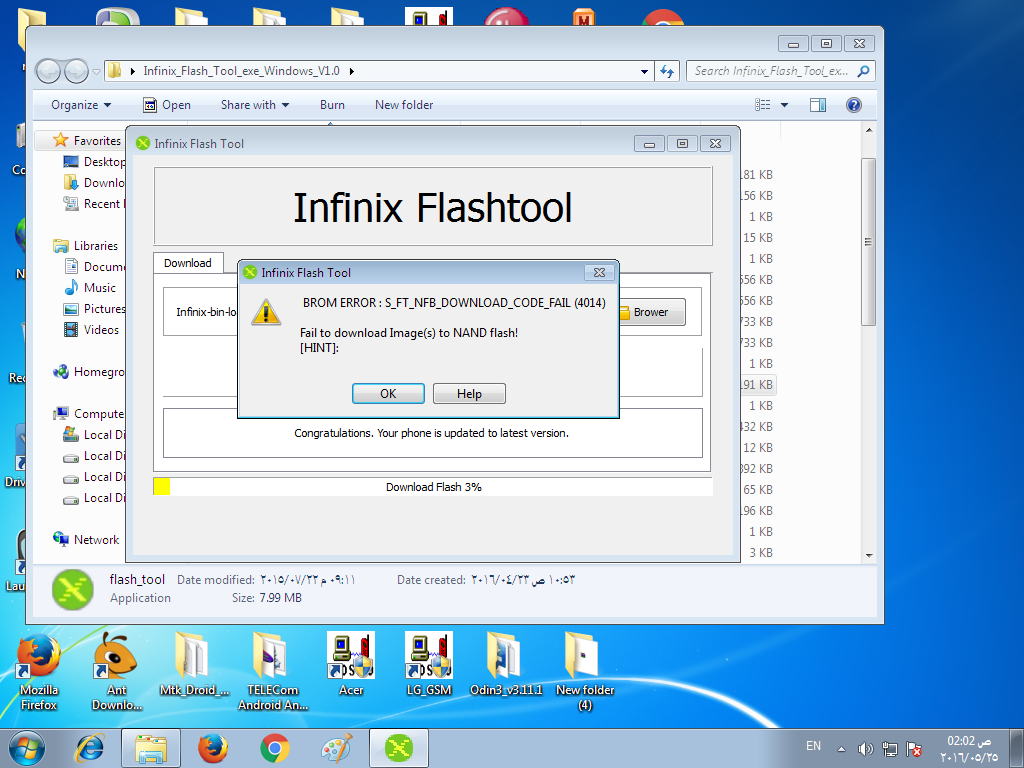Click the Explorer Back arrow button

coord(48,71)
